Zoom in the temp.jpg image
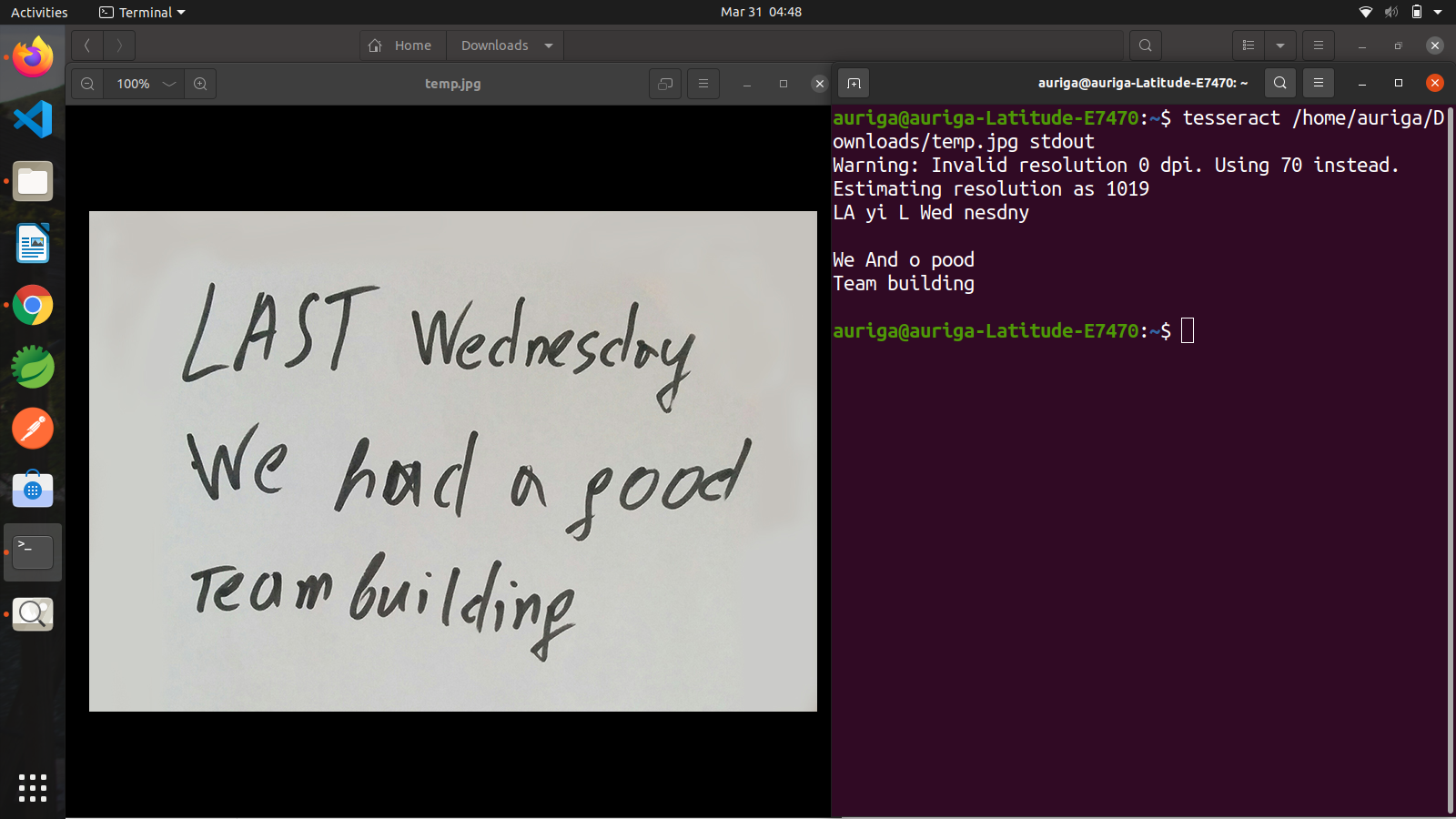Screen dimensions: 1456x819 pyautogui.click(x=200, y=84)
